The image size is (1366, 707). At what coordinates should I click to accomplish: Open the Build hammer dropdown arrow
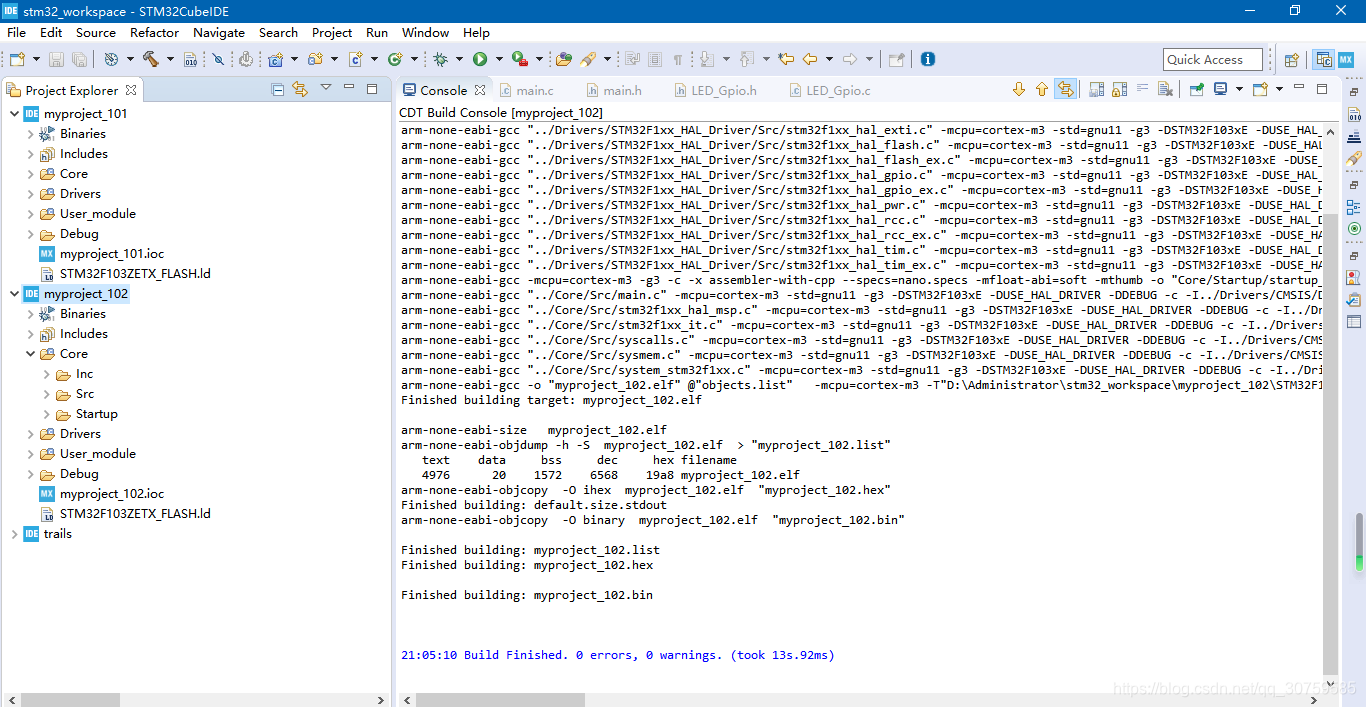pyautogui.click(x=170, y=60)
